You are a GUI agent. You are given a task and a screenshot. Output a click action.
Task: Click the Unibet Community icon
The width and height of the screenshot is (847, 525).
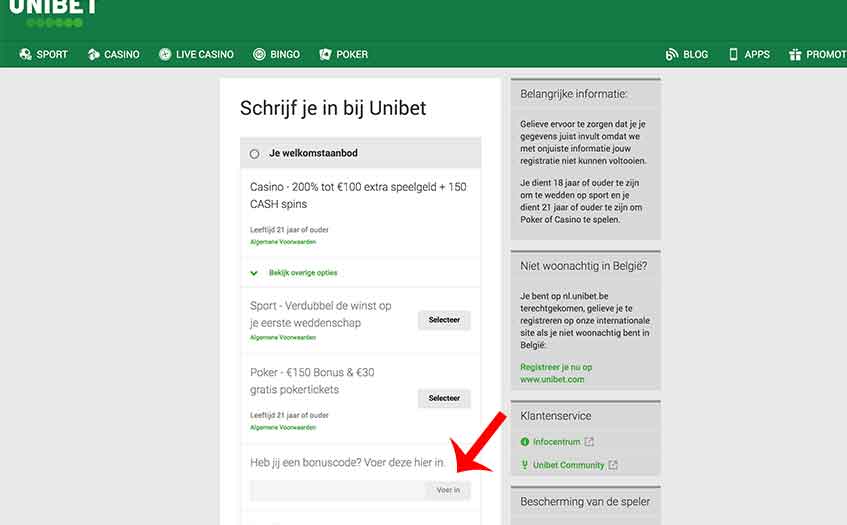coord(525,465)
